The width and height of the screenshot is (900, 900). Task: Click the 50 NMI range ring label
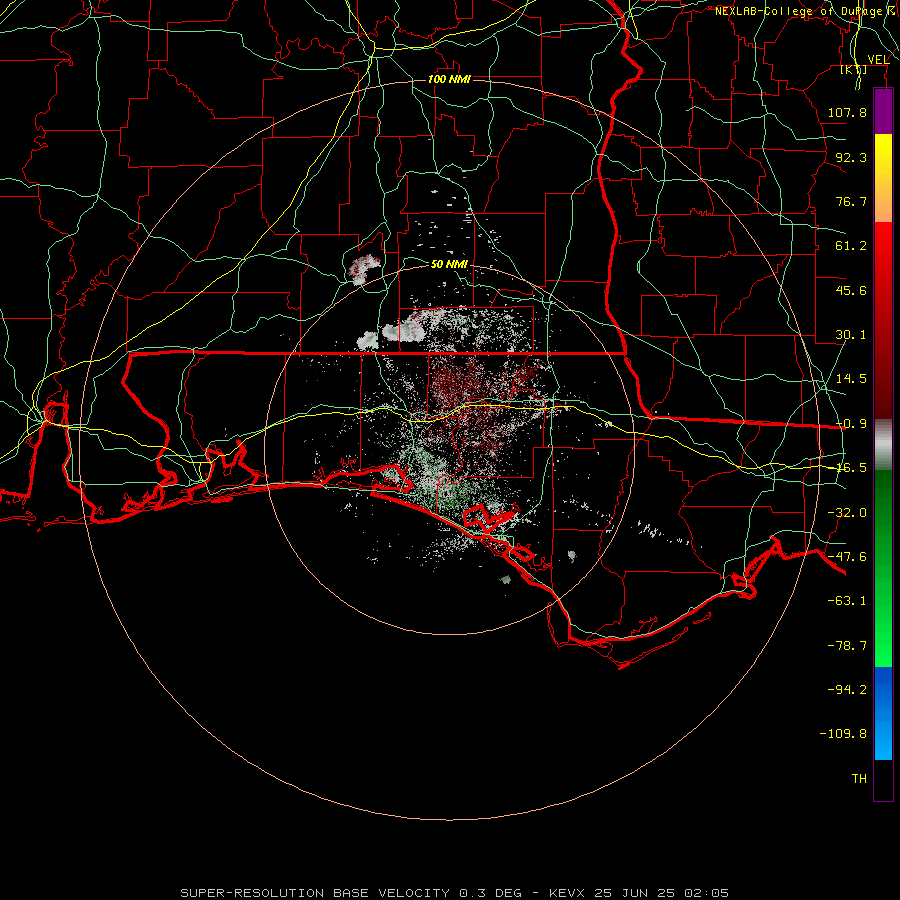(x=449, y=264)
